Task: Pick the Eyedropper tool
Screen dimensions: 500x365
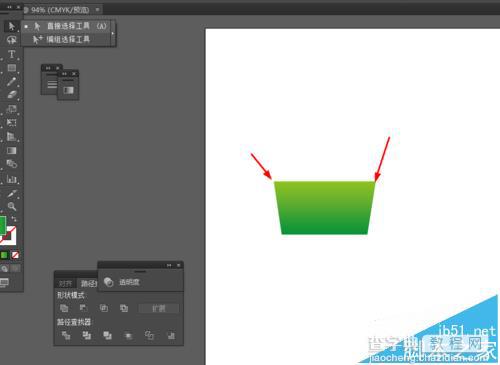Action: [11, 193]
